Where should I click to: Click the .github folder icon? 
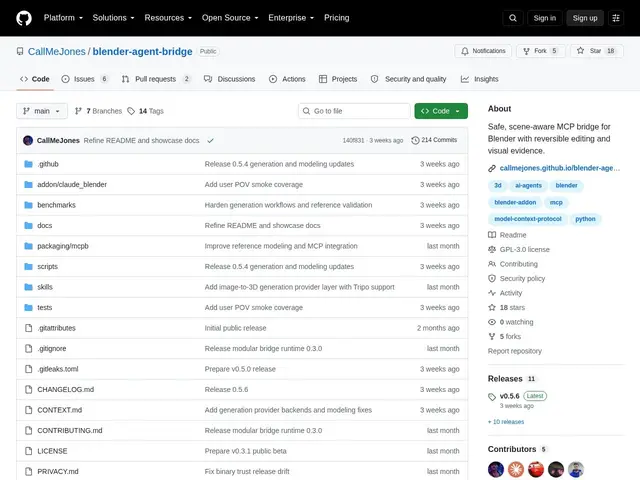(29, 164)
